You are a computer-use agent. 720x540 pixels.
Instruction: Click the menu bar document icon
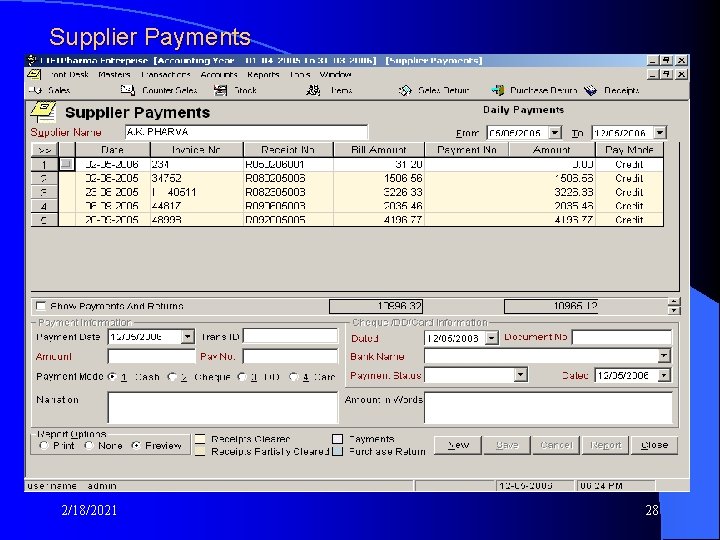click(34, 74)
